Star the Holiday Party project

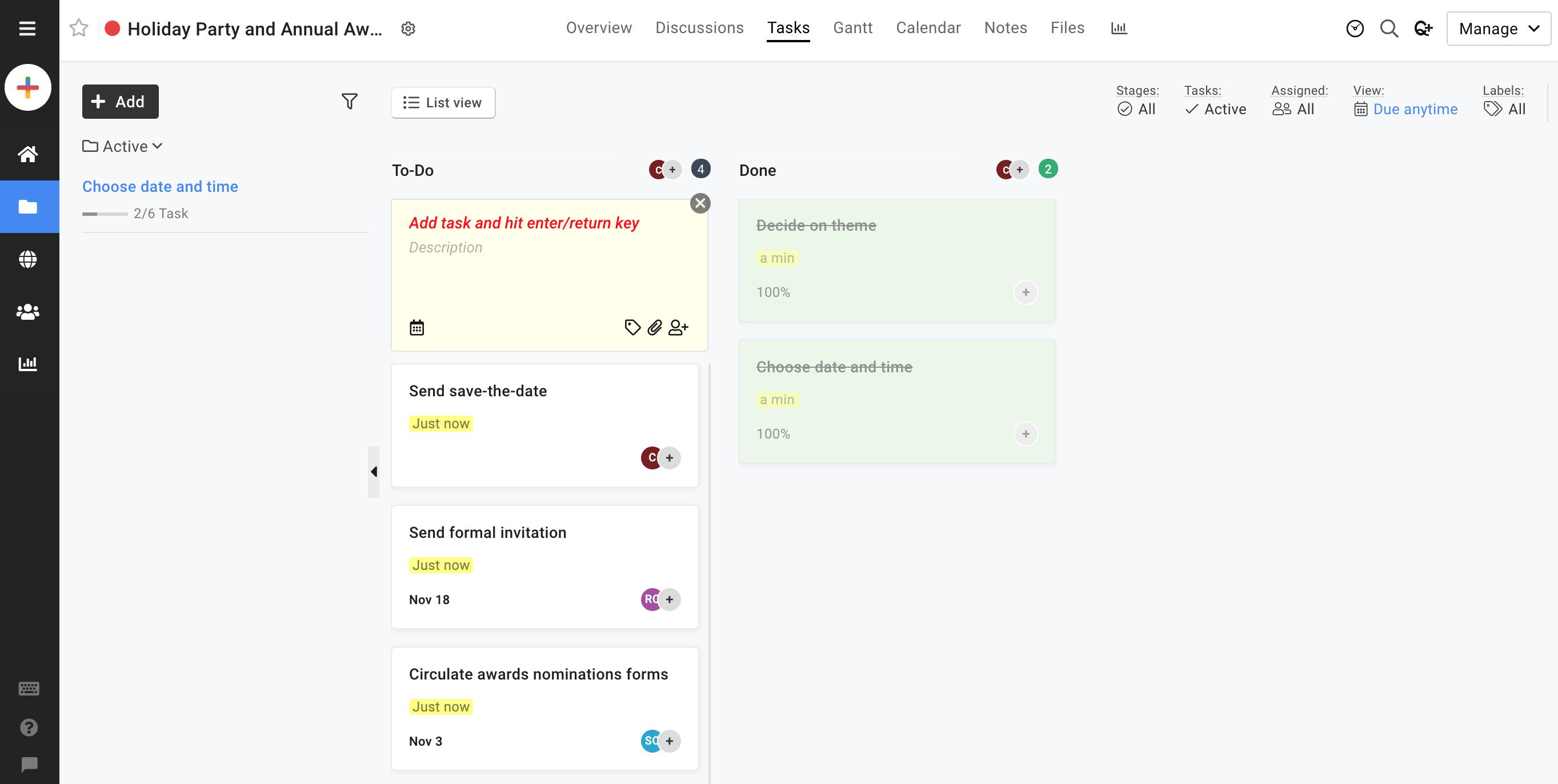point(79,29)
